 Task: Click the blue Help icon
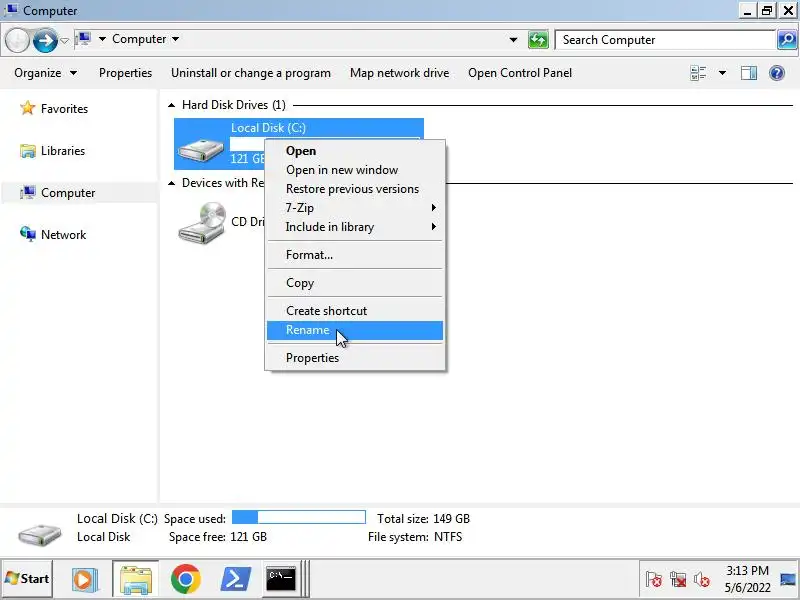(777, 73)
